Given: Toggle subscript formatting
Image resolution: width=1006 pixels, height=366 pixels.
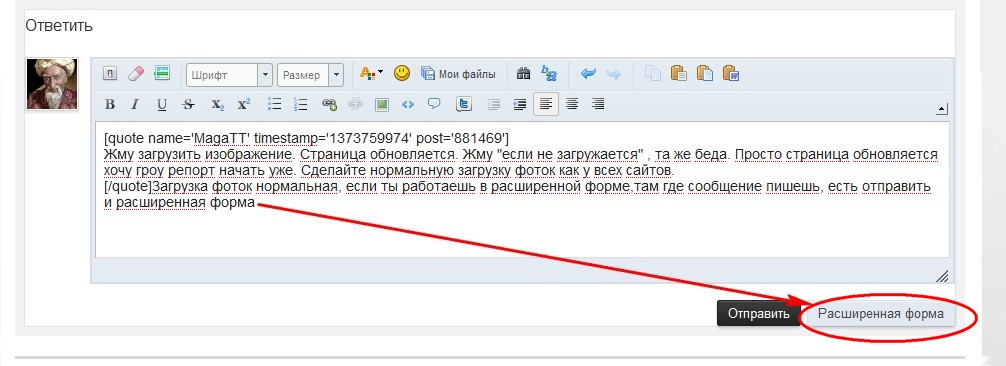Looking at the screenshot, I should click(218, 105).
